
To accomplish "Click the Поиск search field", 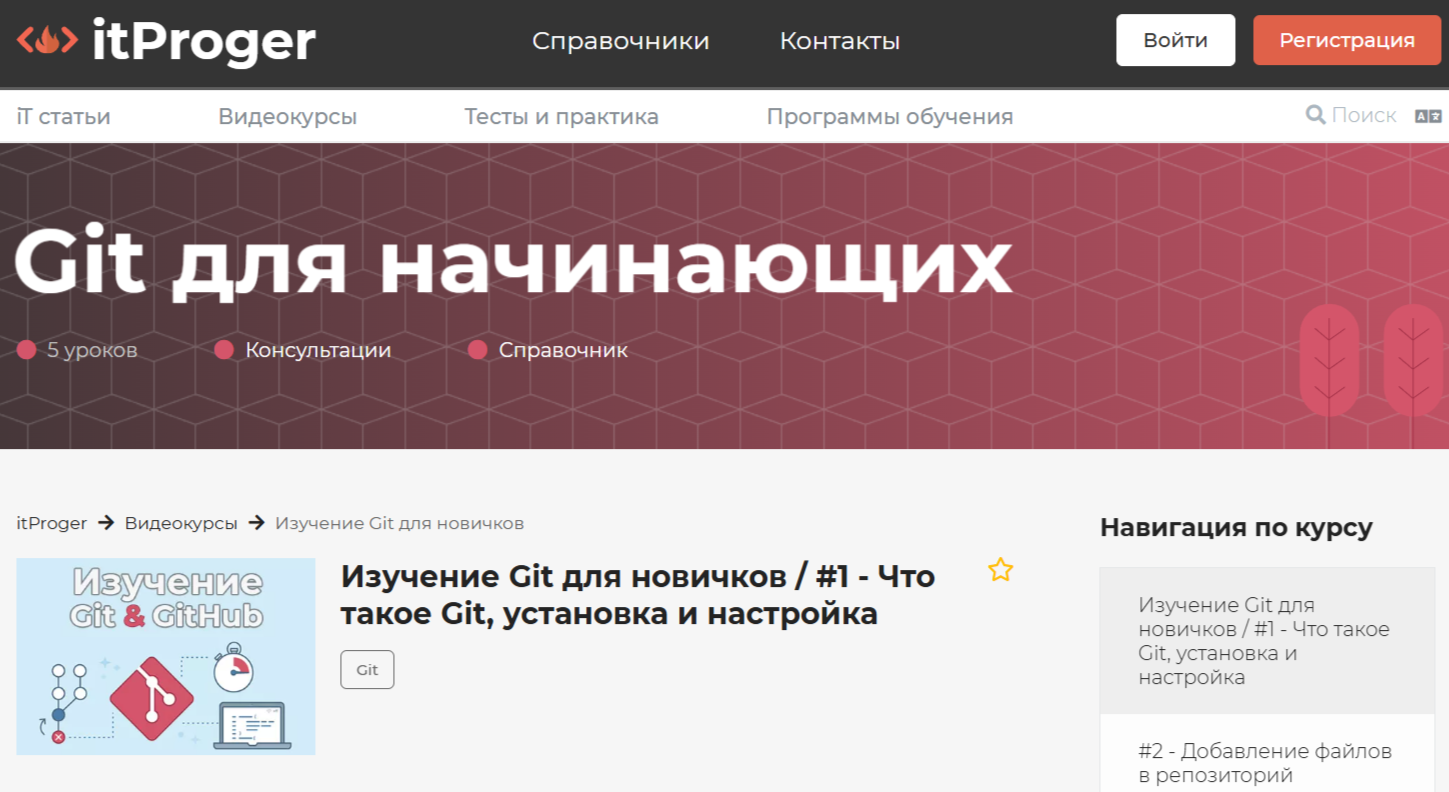I will tap(1363, 116).
